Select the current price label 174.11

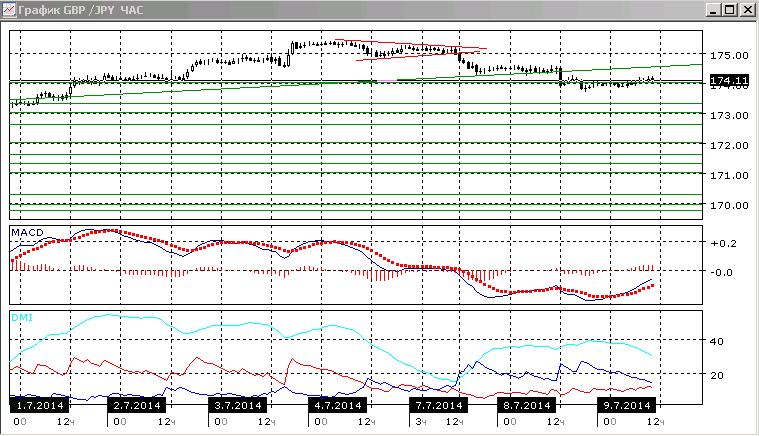click(729, 80)
